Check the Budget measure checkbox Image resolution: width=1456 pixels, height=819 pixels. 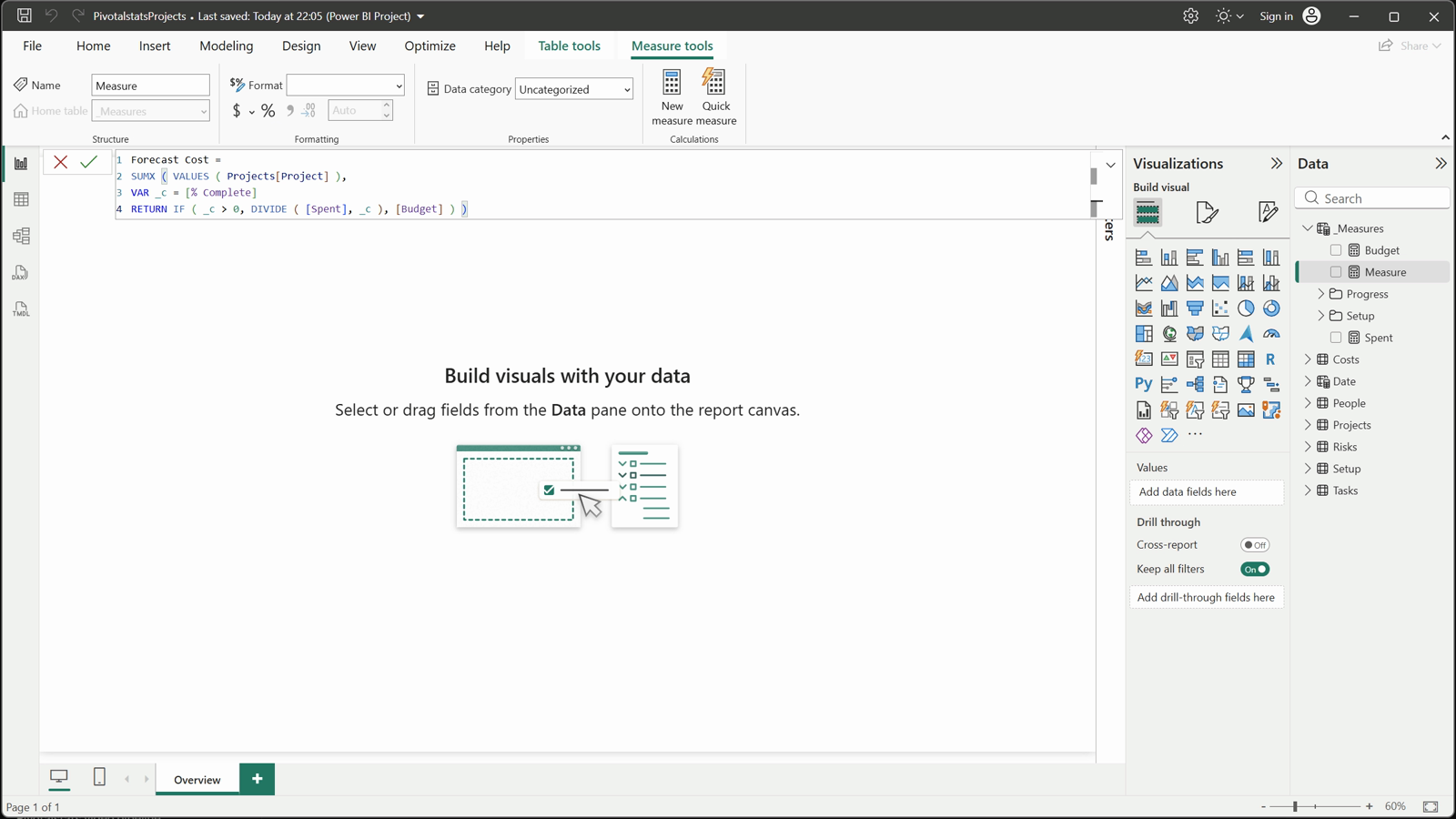click(1336, 250)
